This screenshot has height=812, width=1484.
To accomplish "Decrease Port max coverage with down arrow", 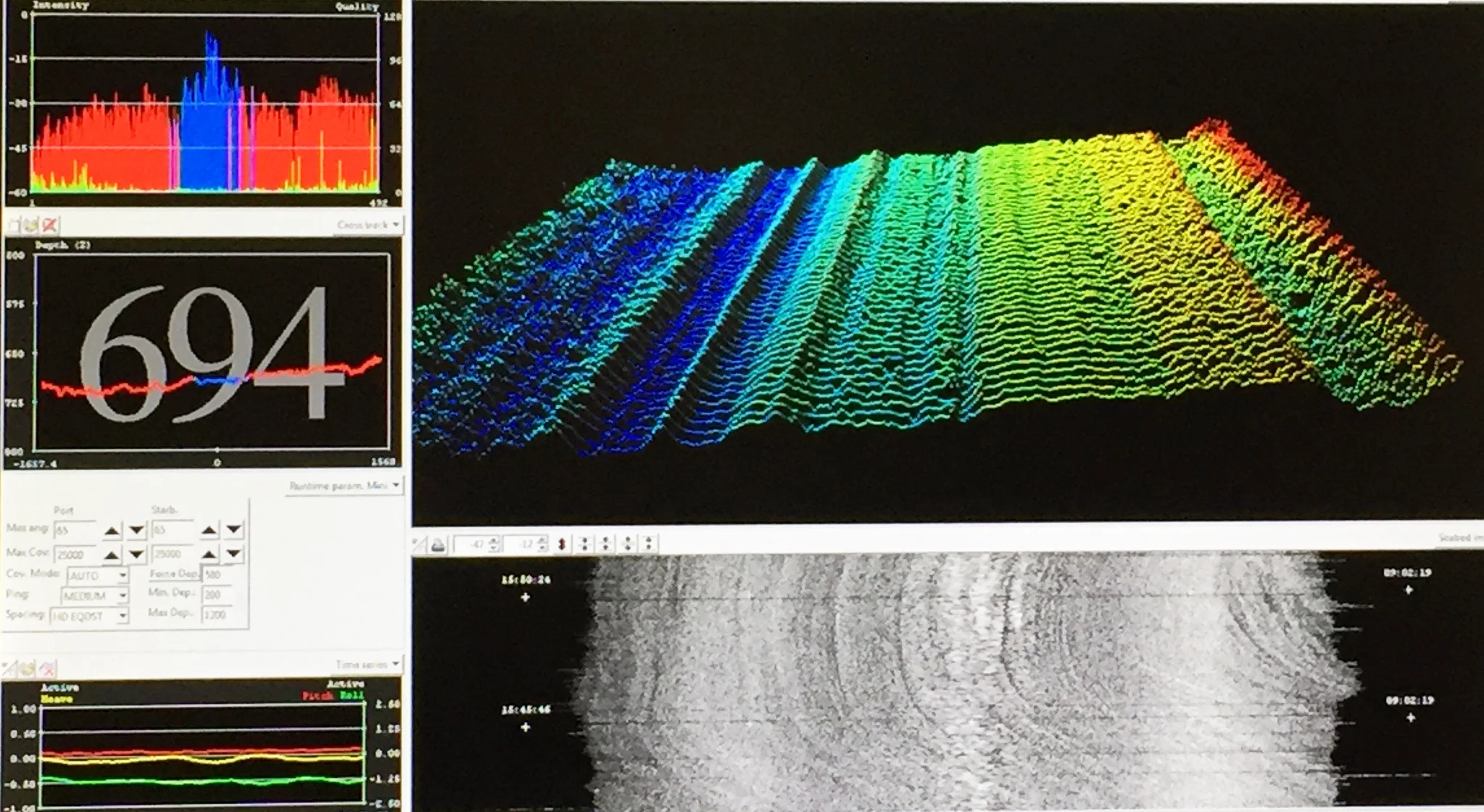I will [x=136, y=555].
